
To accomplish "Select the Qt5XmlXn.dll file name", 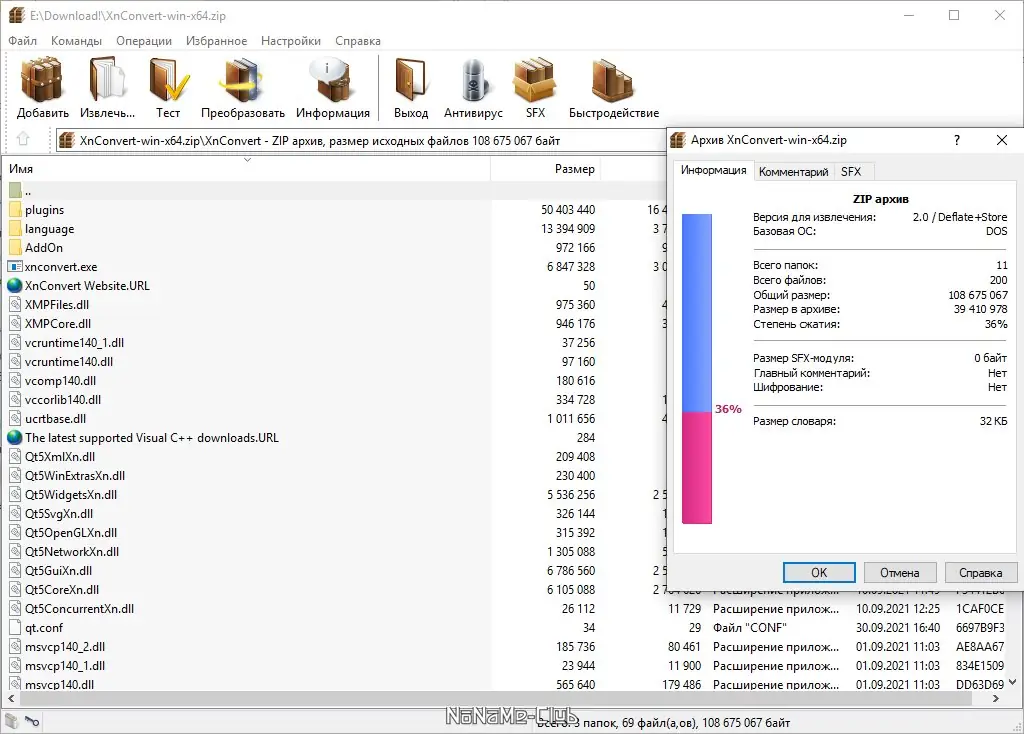I will click(60, 457).
